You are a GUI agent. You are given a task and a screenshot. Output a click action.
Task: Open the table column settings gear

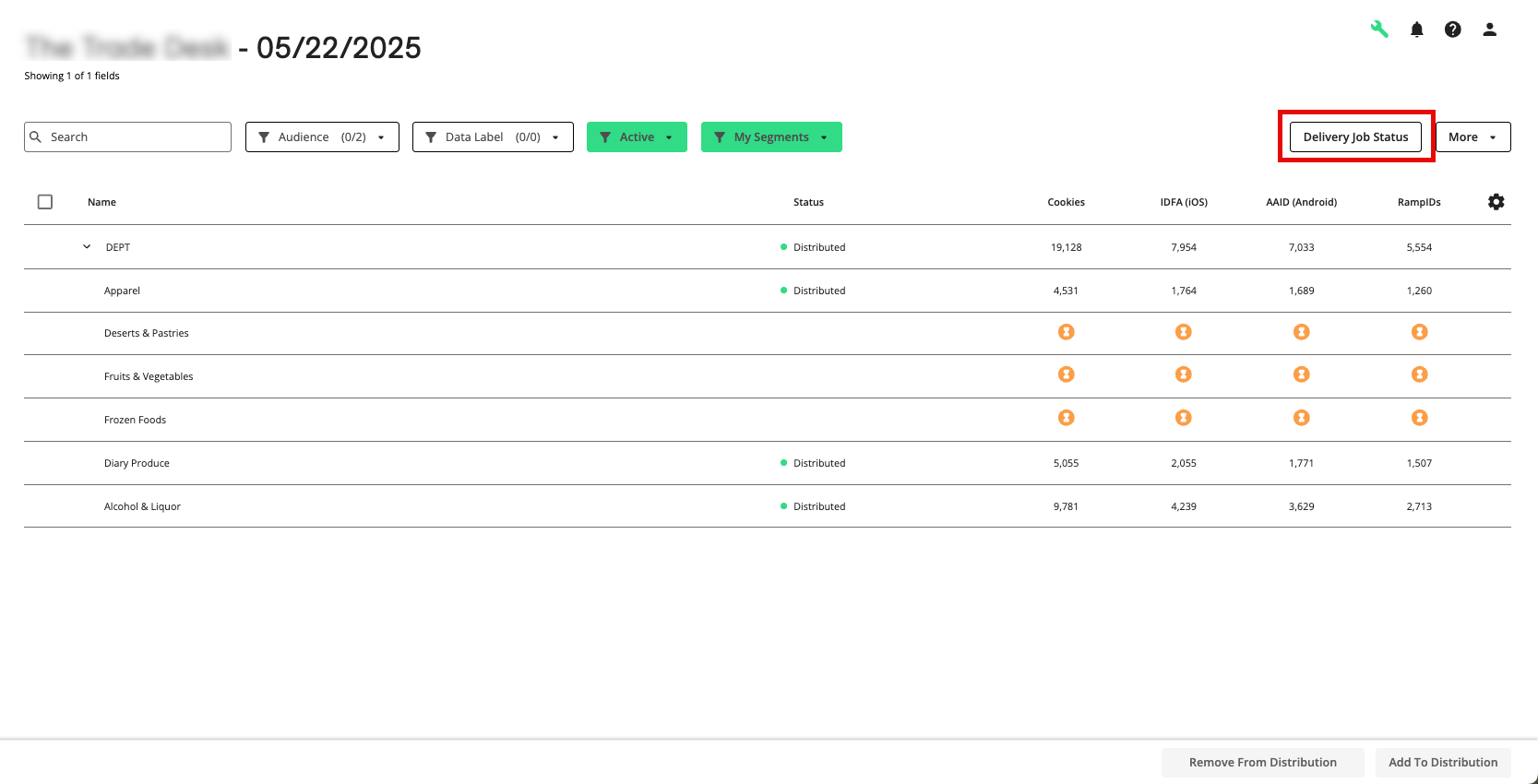pos(1496,202)
